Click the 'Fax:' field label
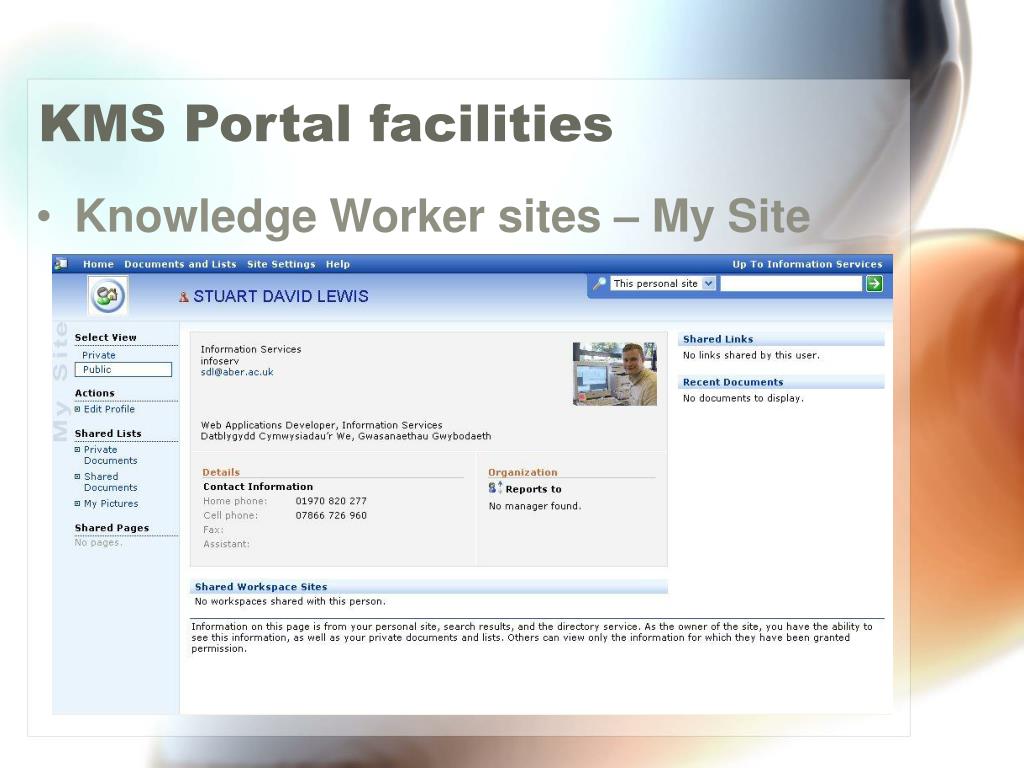The image size is (1024, 768). click(x=214, y=530)
